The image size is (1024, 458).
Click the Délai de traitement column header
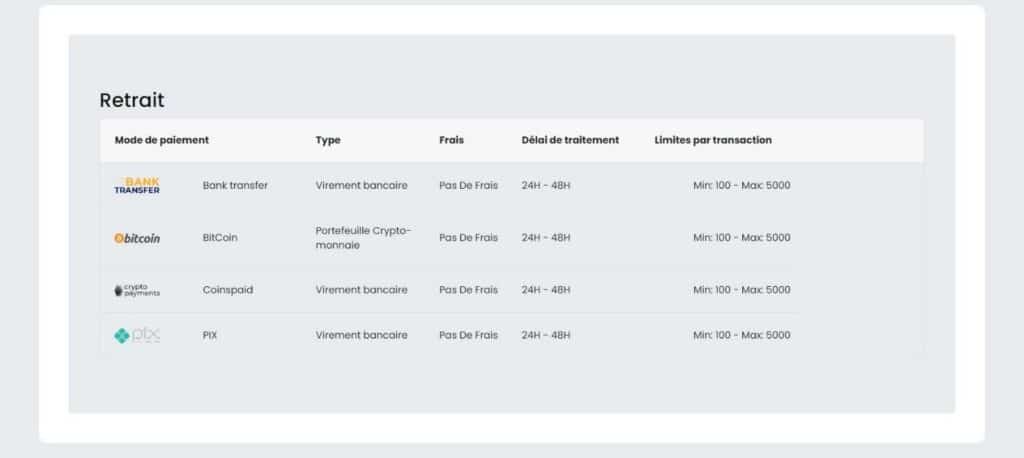coord(570,140)
